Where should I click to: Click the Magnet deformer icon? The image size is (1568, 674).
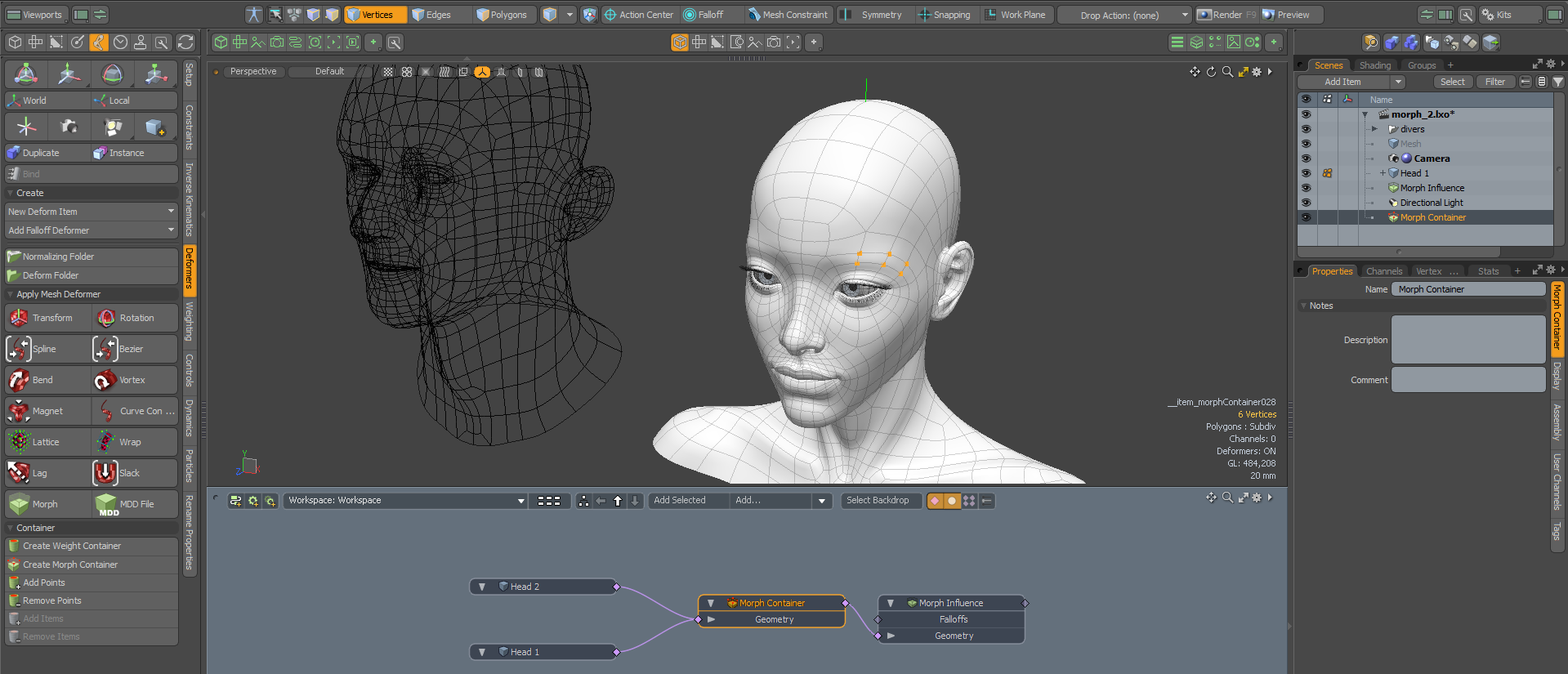pos(19,411)
